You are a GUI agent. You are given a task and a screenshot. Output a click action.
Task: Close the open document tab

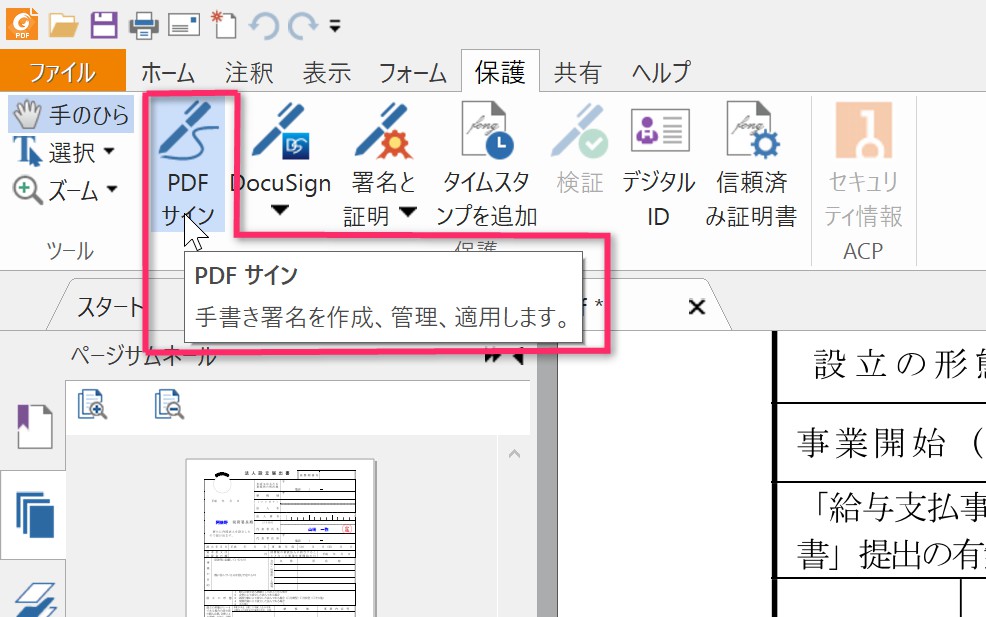click(x=697, y=307)
